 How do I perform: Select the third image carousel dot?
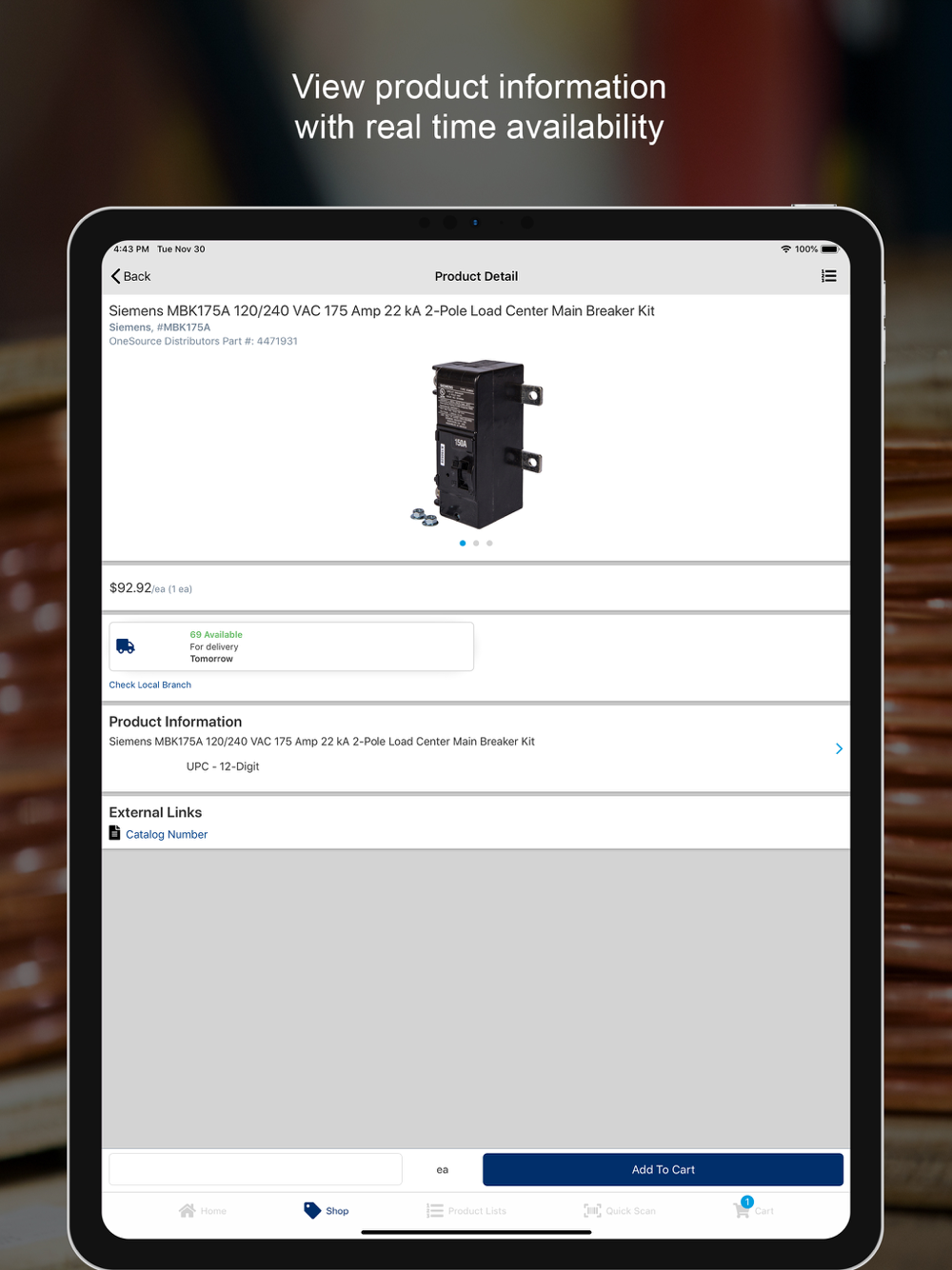point(489,543)
